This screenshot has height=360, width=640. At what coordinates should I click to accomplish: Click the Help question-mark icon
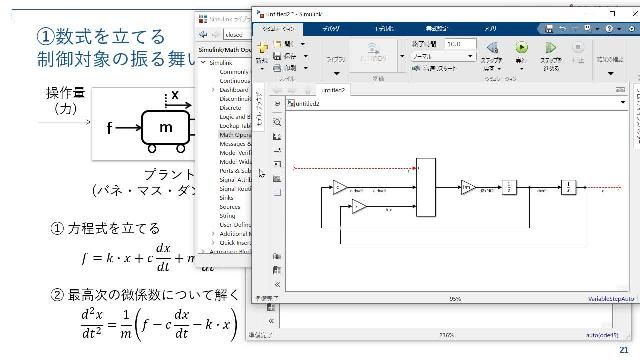[609, 29]
